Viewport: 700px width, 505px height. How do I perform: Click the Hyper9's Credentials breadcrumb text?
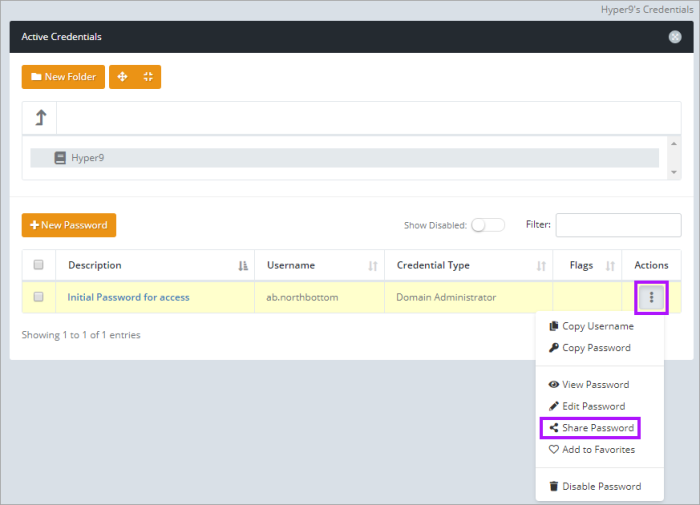(x=647, y=10)
